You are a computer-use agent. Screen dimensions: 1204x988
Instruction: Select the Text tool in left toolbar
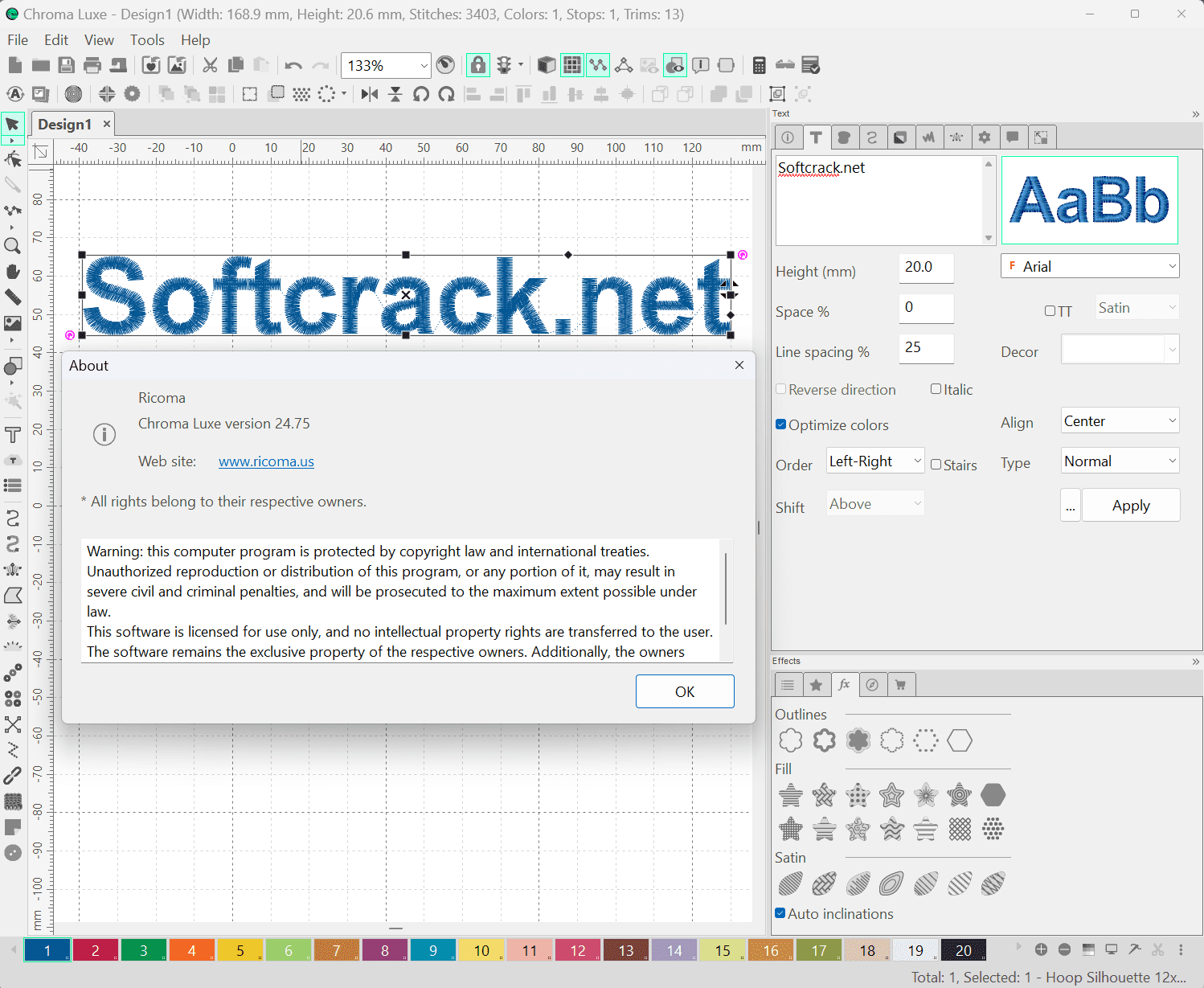pyautogui.click(x=12, y=435)
